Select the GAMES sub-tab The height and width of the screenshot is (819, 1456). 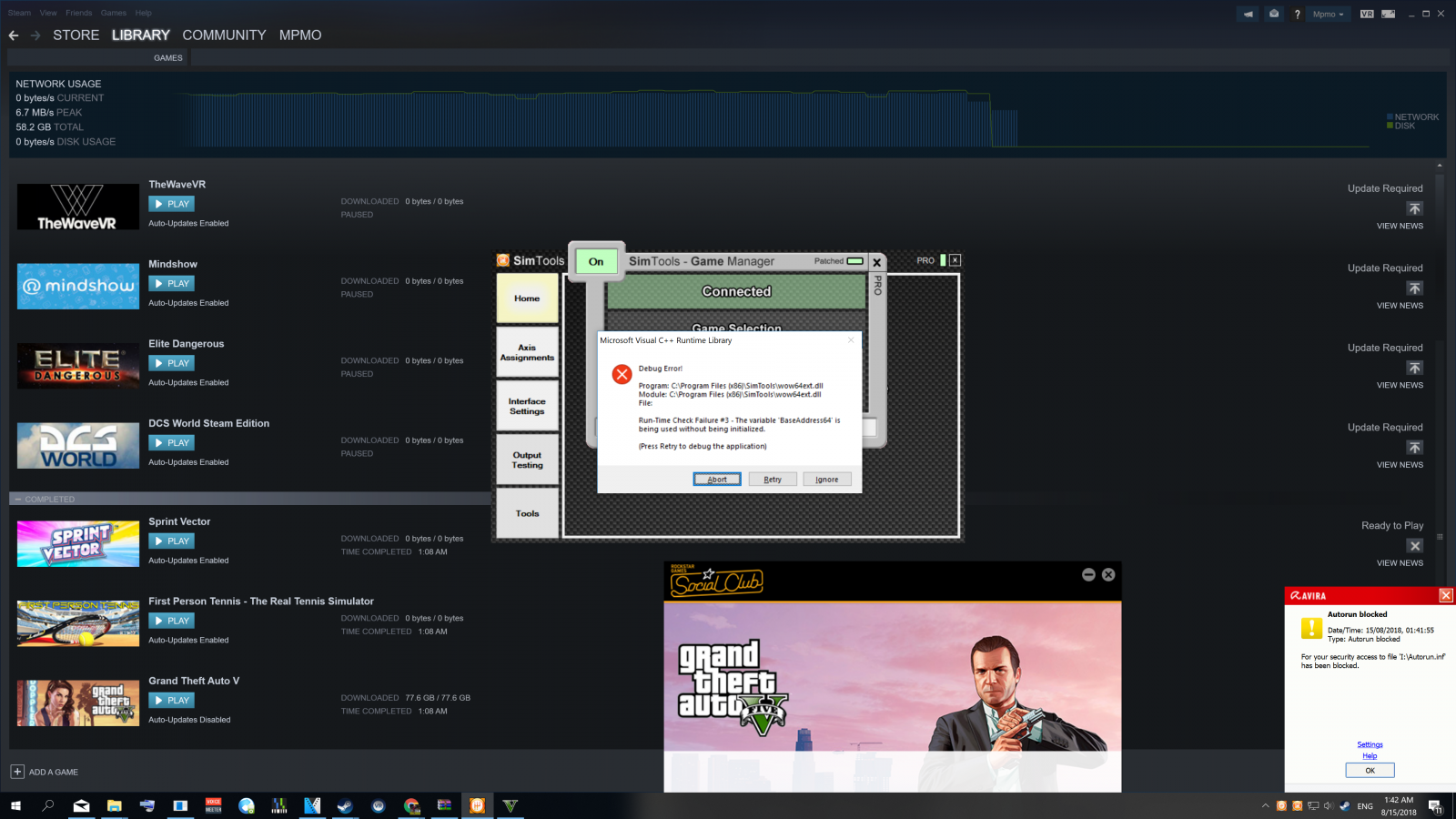(168, 58)
